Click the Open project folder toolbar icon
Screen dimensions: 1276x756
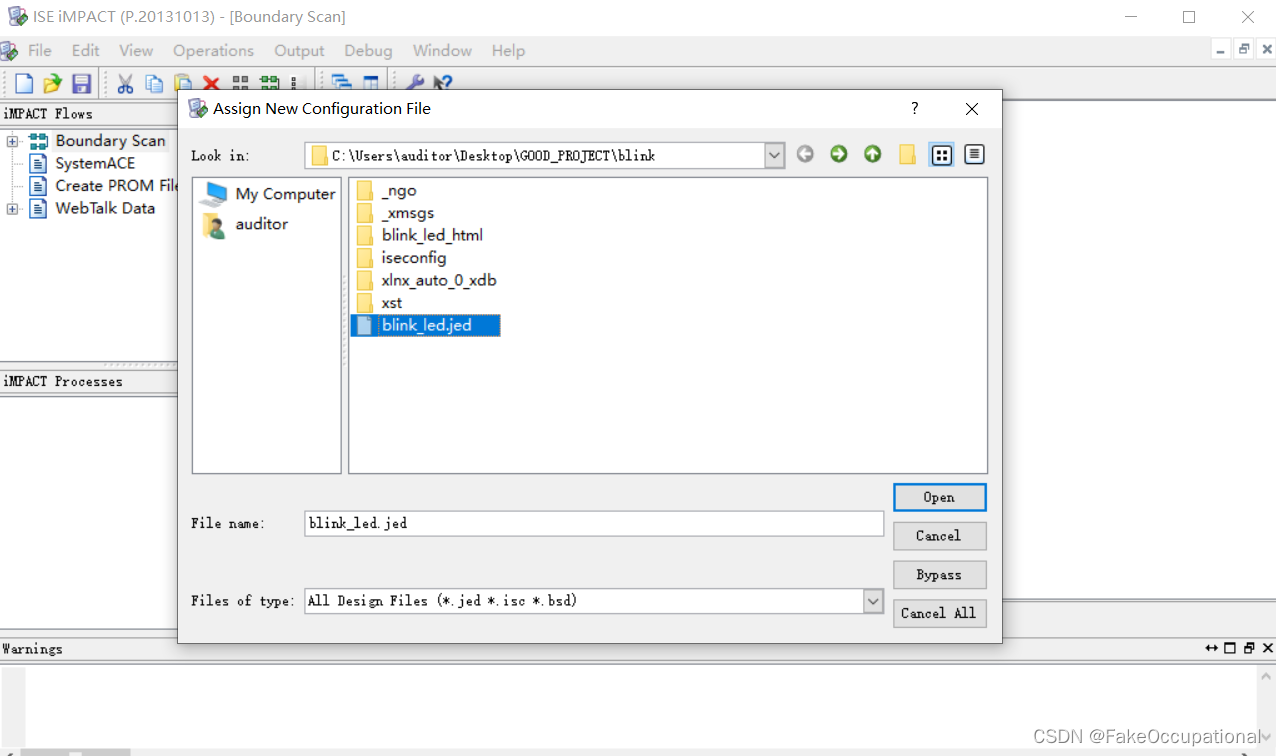pos(53,84)
